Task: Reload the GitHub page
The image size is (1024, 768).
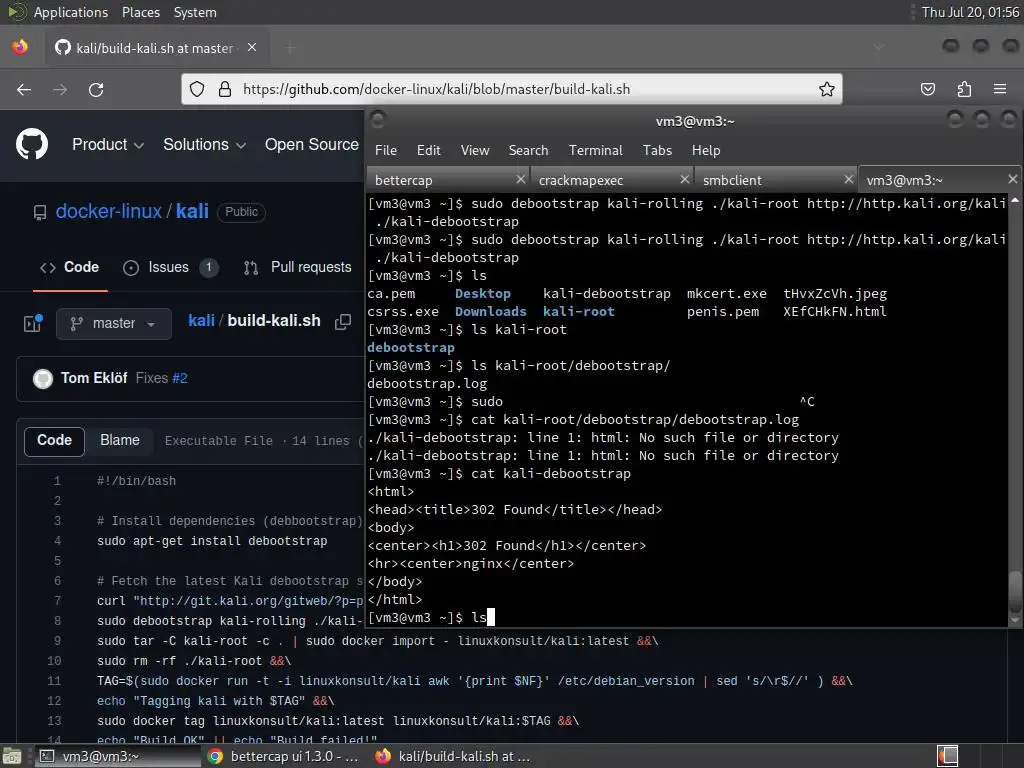Action: coord(96,89)
